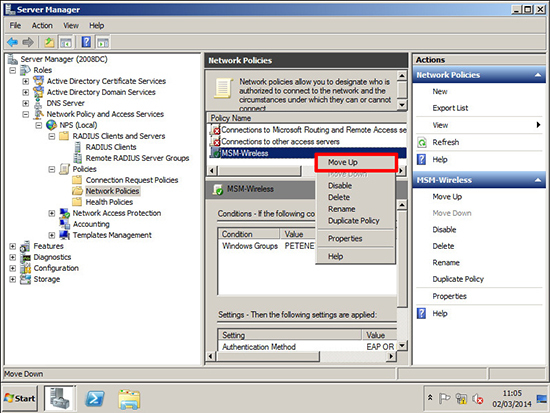Click the RADIUS Clients server icon
550x413 pixels.
tap(78, 147)
